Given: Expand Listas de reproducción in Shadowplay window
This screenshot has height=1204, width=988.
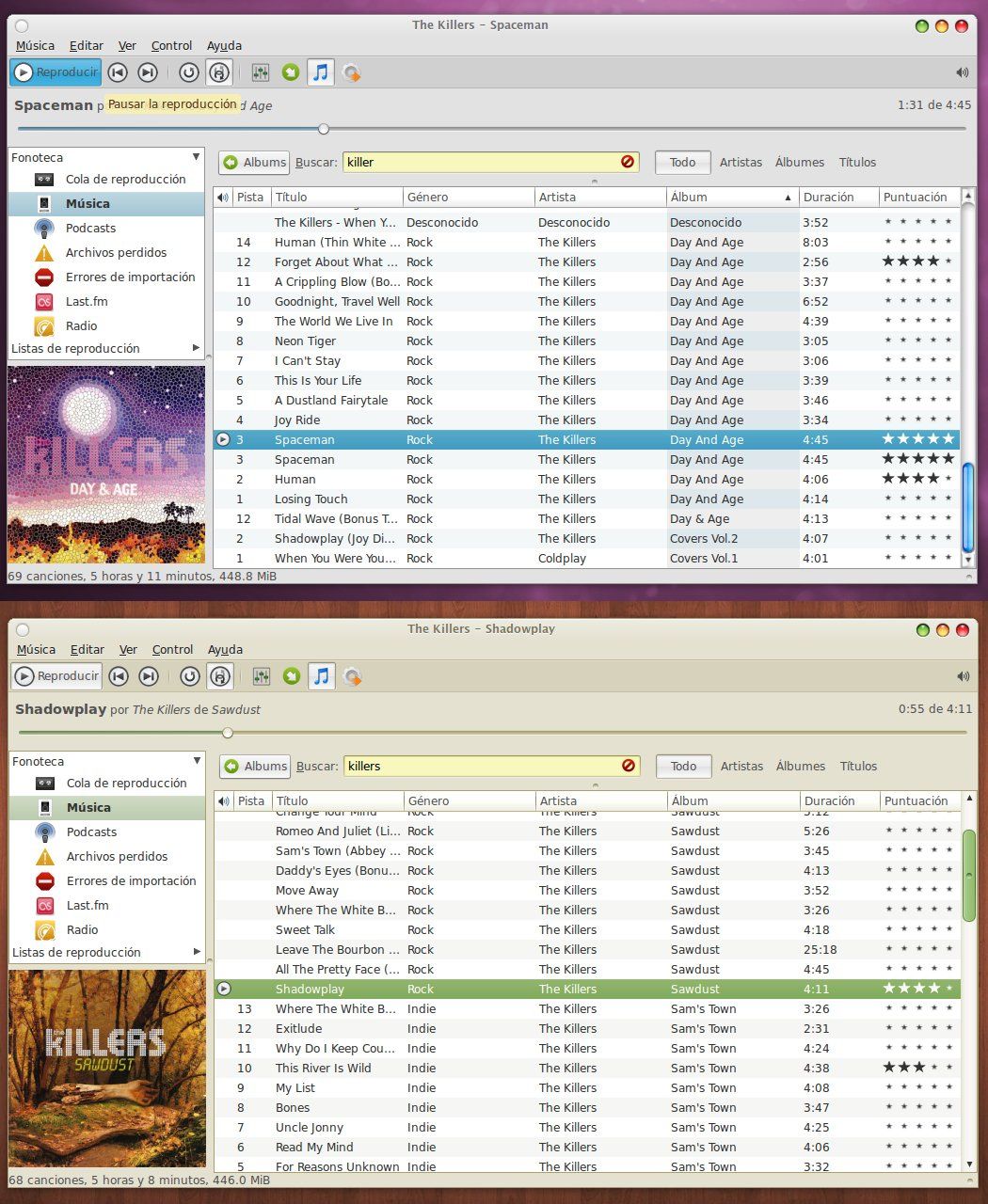Looking at the screenshot, I should click(198, 952).
